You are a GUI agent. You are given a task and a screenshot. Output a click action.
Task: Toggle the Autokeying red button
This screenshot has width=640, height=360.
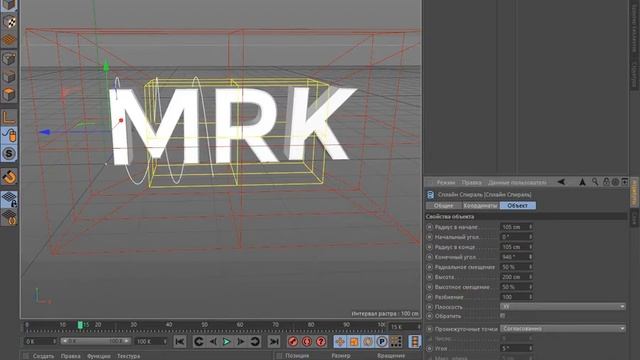point(307,341)
